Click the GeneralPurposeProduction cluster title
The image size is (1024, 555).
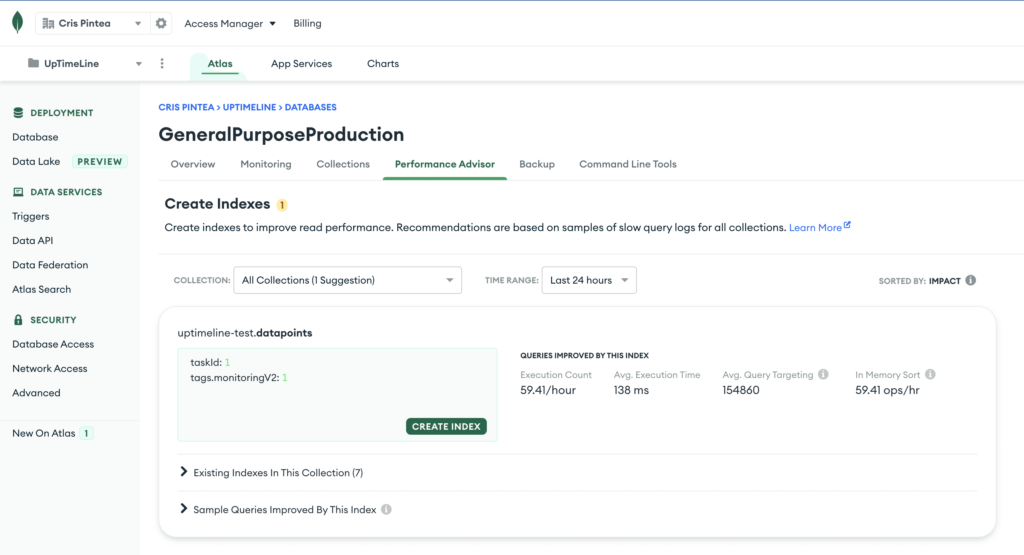pyautogui.click(x=281, y=135)
